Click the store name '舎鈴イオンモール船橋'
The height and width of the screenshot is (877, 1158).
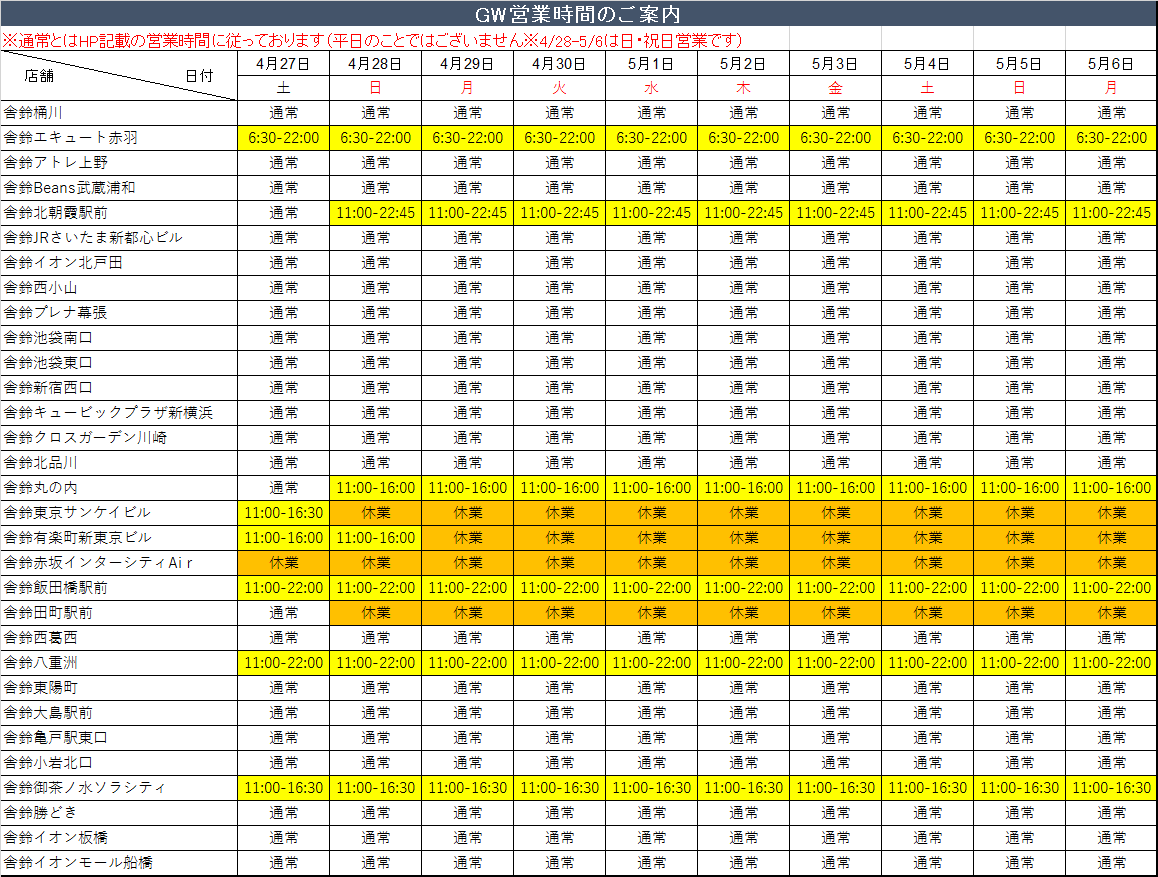click(x=78, y=863)
